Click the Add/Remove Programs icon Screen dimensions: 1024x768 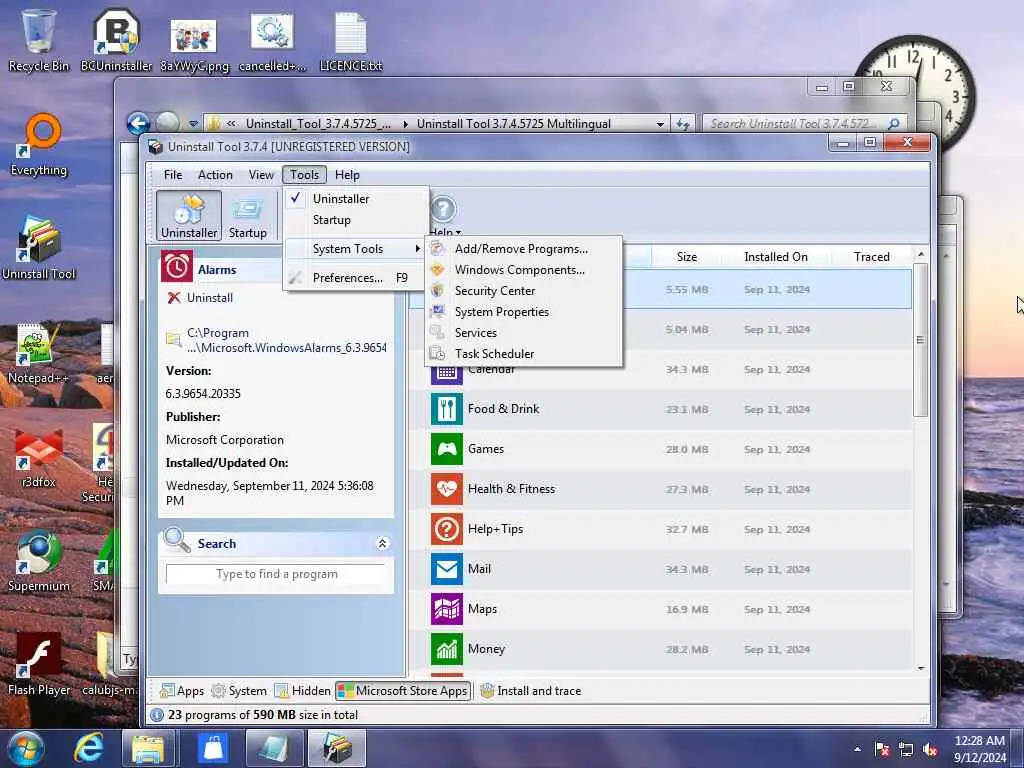[x=438, y=249]
